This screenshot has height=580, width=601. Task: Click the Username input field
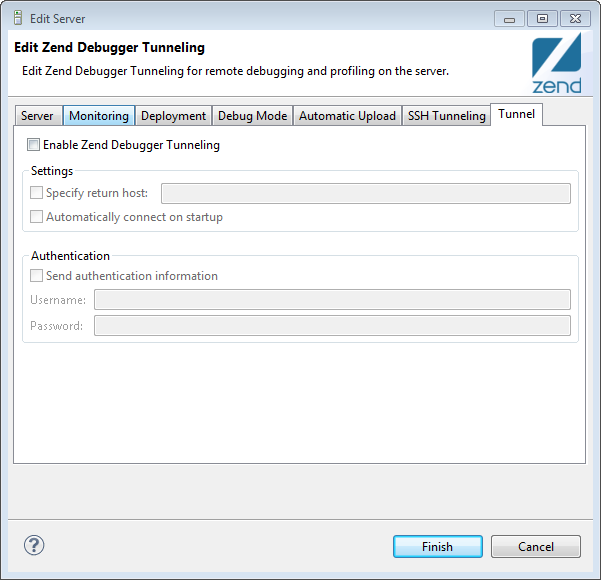click(332, 299)
